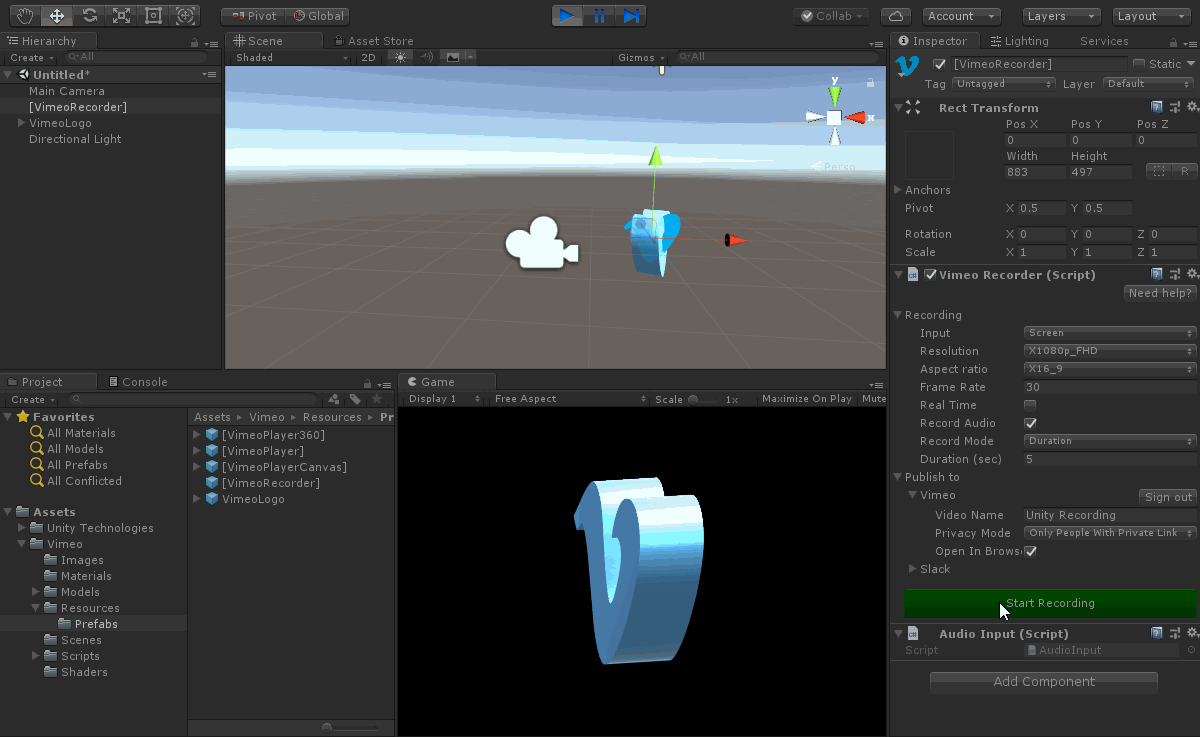Screen dimensions: 1200x737
Task: Toggle Static checkbox
Action: (1139, 64)
